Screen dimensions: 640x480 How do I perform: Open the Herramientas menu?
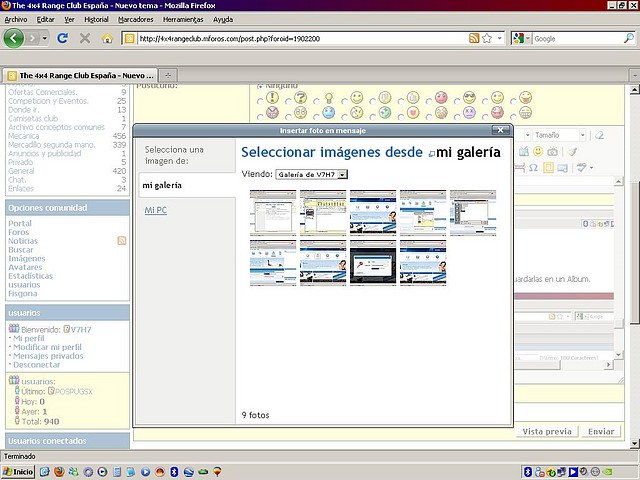(x=183, y=19)
